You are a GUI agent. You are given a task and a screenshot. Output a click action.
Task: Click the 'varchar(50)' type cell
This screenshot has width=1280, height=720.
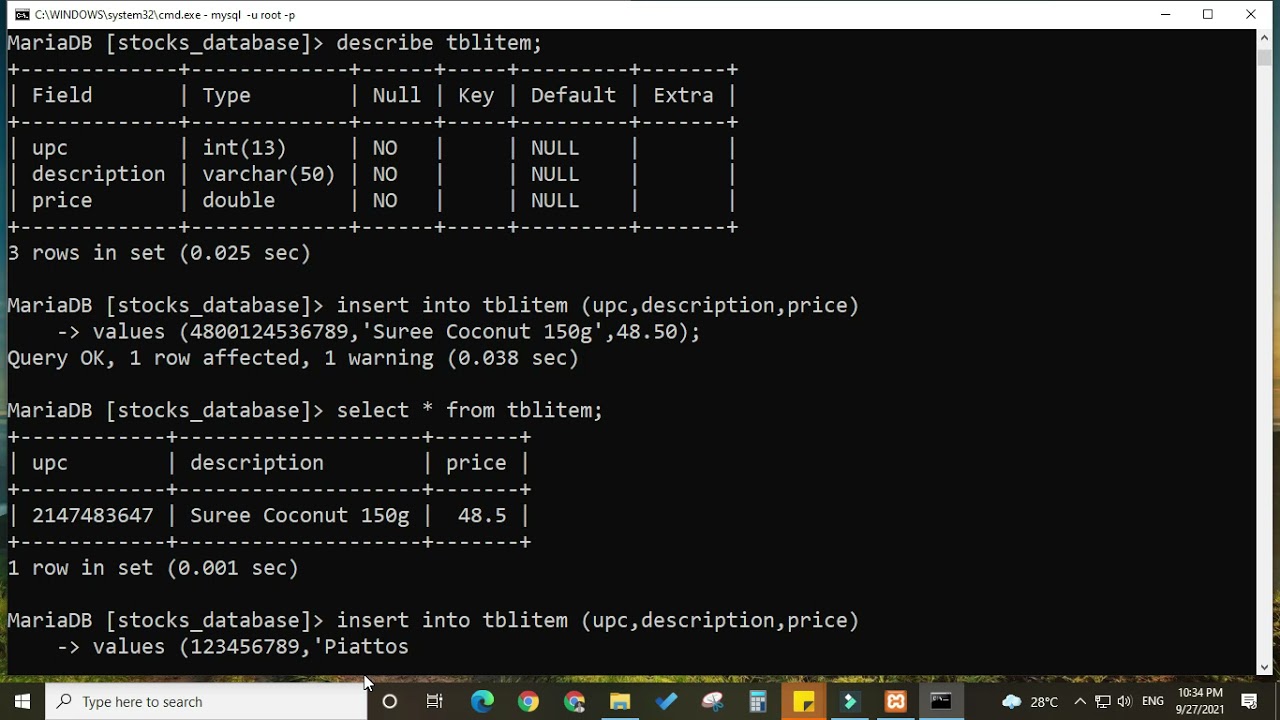click(269, 174)
